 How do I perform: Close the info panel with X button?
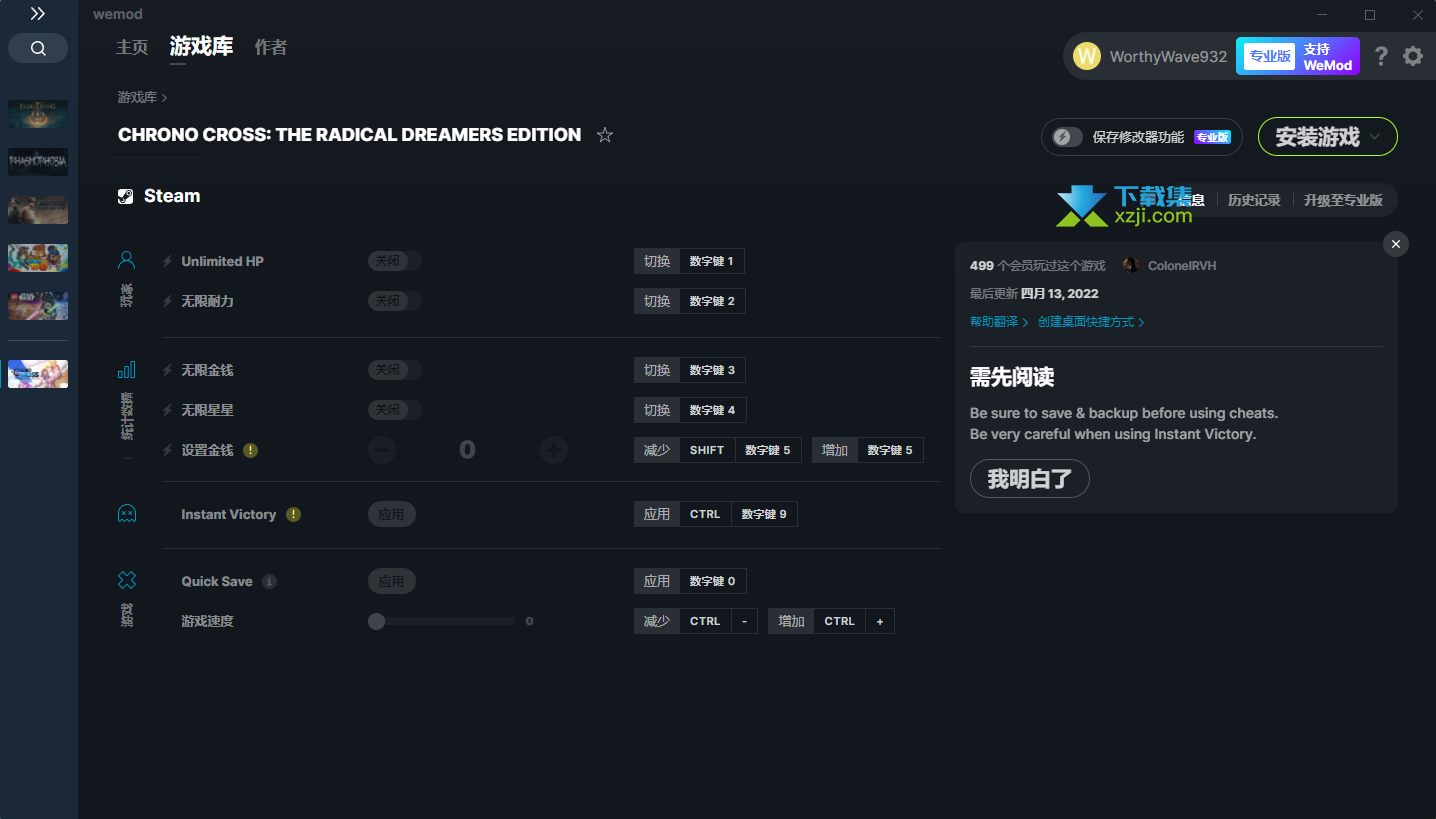(1396, 244)
